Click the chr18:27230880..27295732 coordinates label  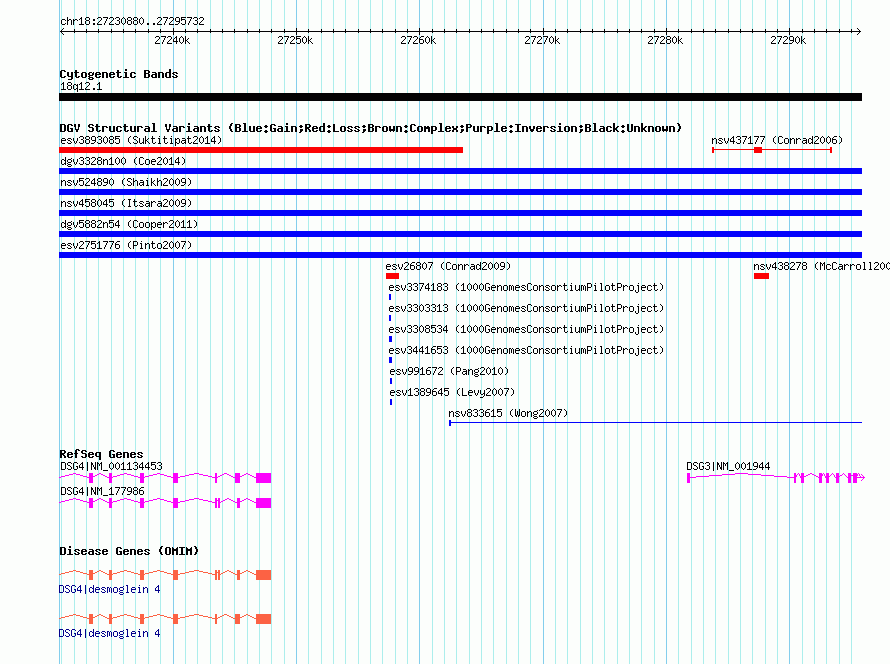132,21
